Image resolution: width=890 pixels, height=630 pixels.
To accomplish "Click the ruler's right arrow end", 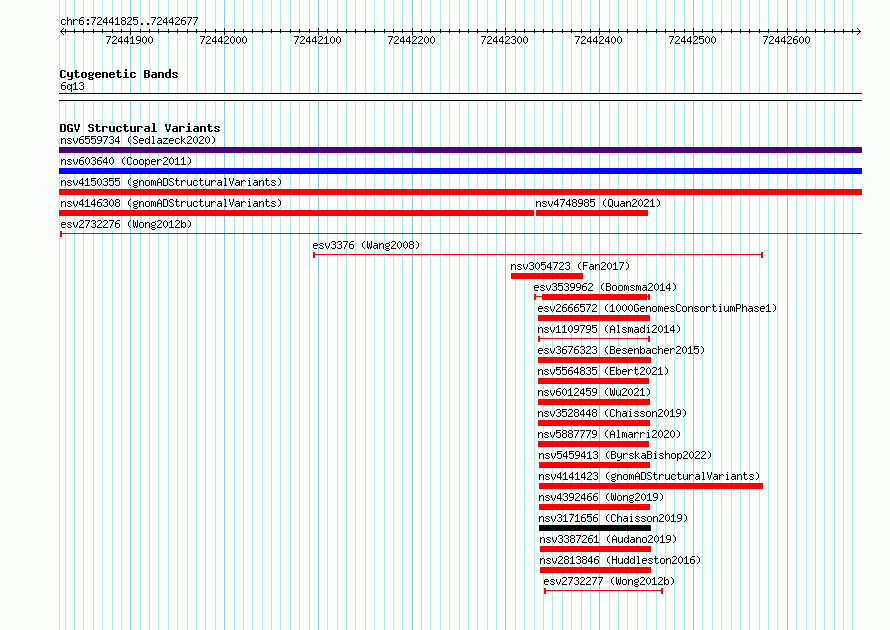I will 859,32.
